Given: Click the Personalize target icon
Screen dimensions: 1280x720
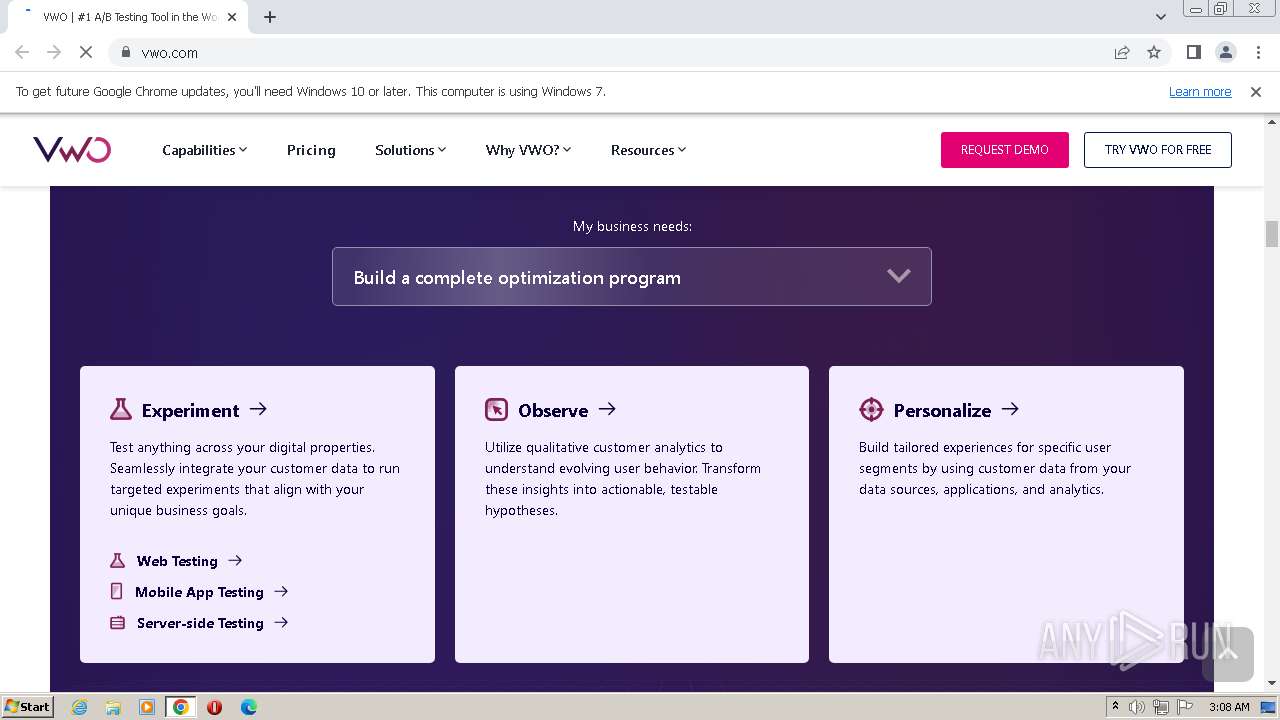Looking at the screenshot, I should pyautogui.click(x=871, y=409).
